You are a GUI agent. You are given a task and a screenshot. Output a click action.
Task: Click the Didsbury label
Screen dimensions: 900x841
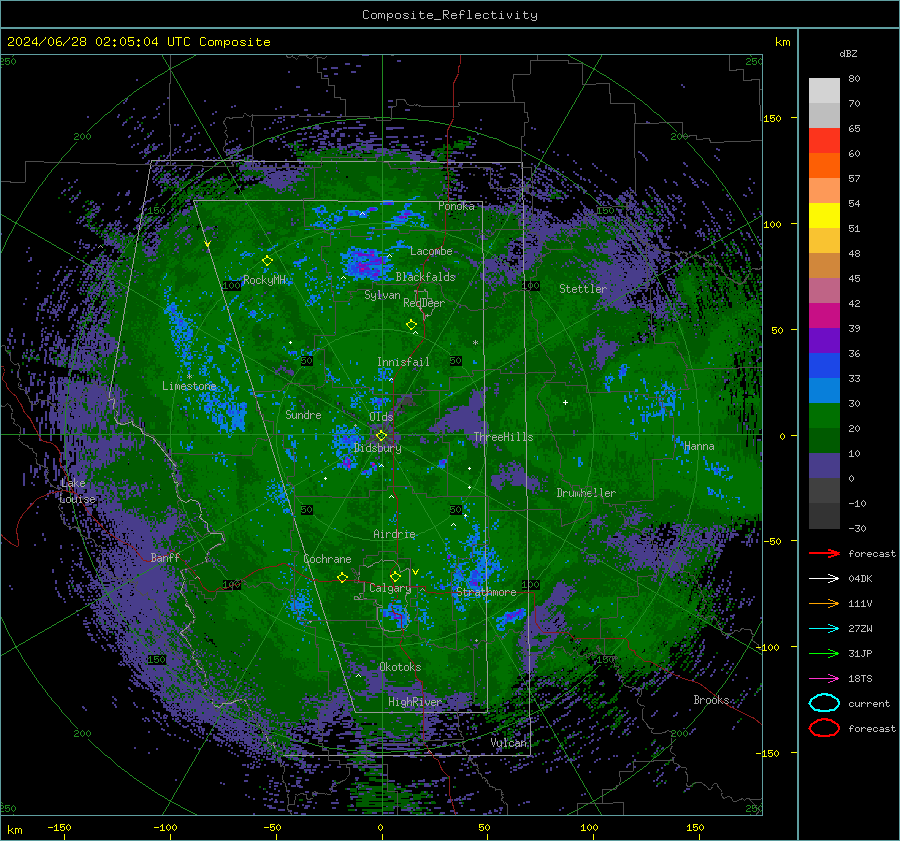[378, 448]
